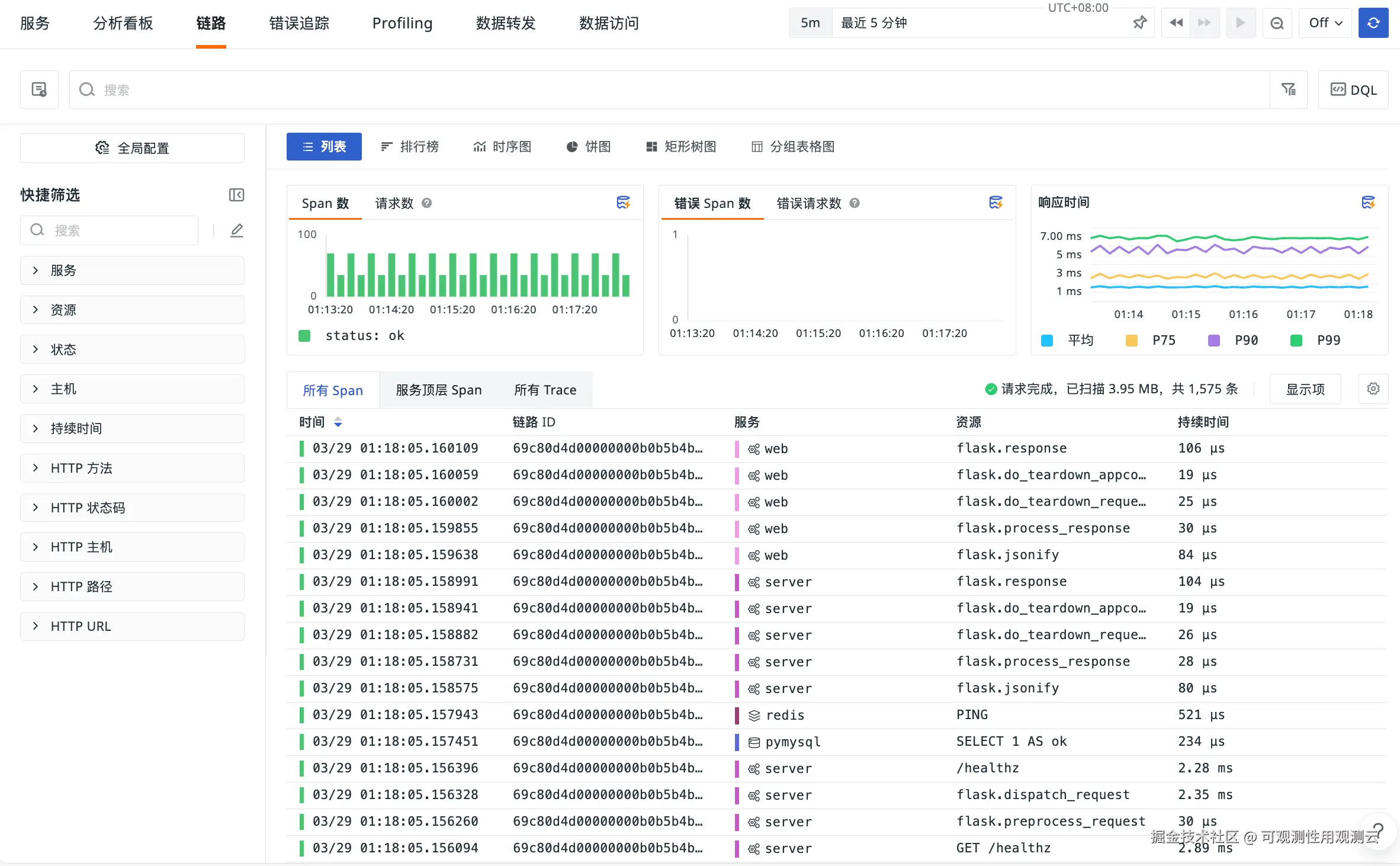Select the 错误请求数 chart tab
The height and width of the screenshot is (866, 1400).
[809, 203]
